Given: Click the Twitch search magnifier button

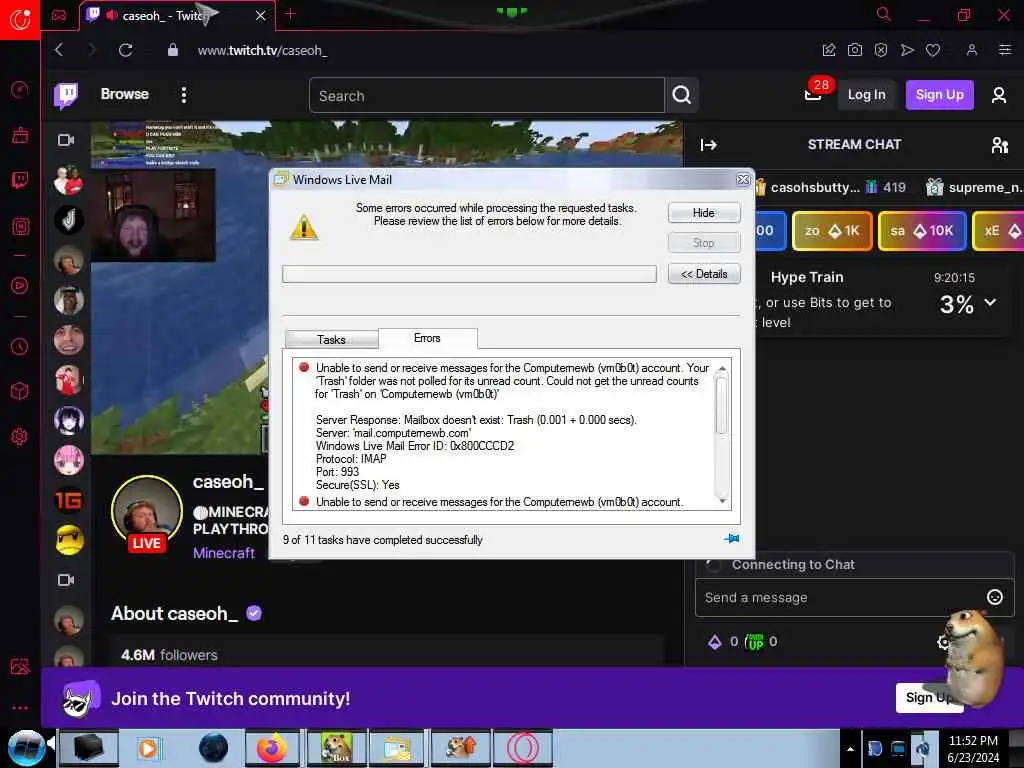Looking at the screenshot, I should 682,95.
